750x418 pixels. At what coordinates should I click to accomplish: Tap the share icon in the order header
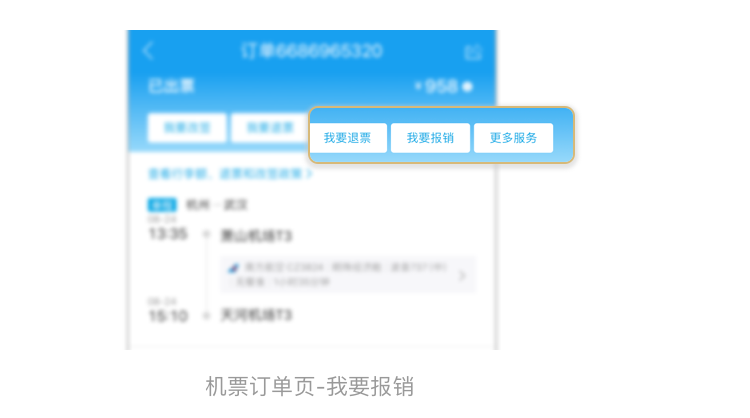point(473,52)
